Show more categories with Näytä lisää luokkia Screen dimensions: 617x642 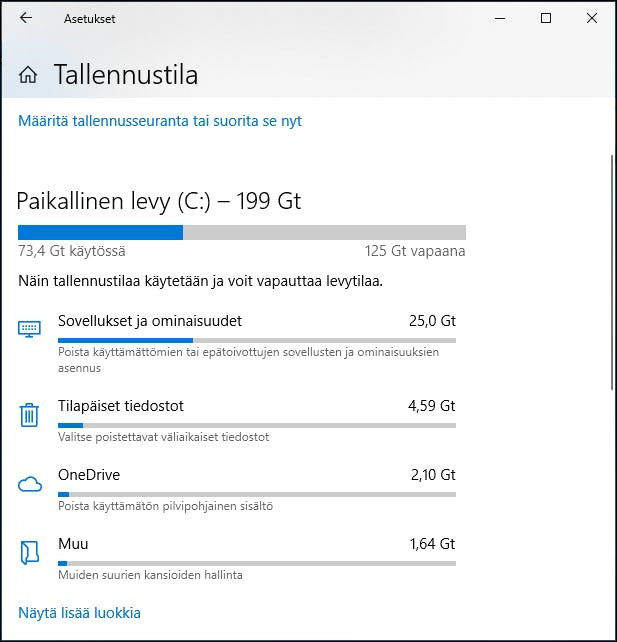[79, 612]
